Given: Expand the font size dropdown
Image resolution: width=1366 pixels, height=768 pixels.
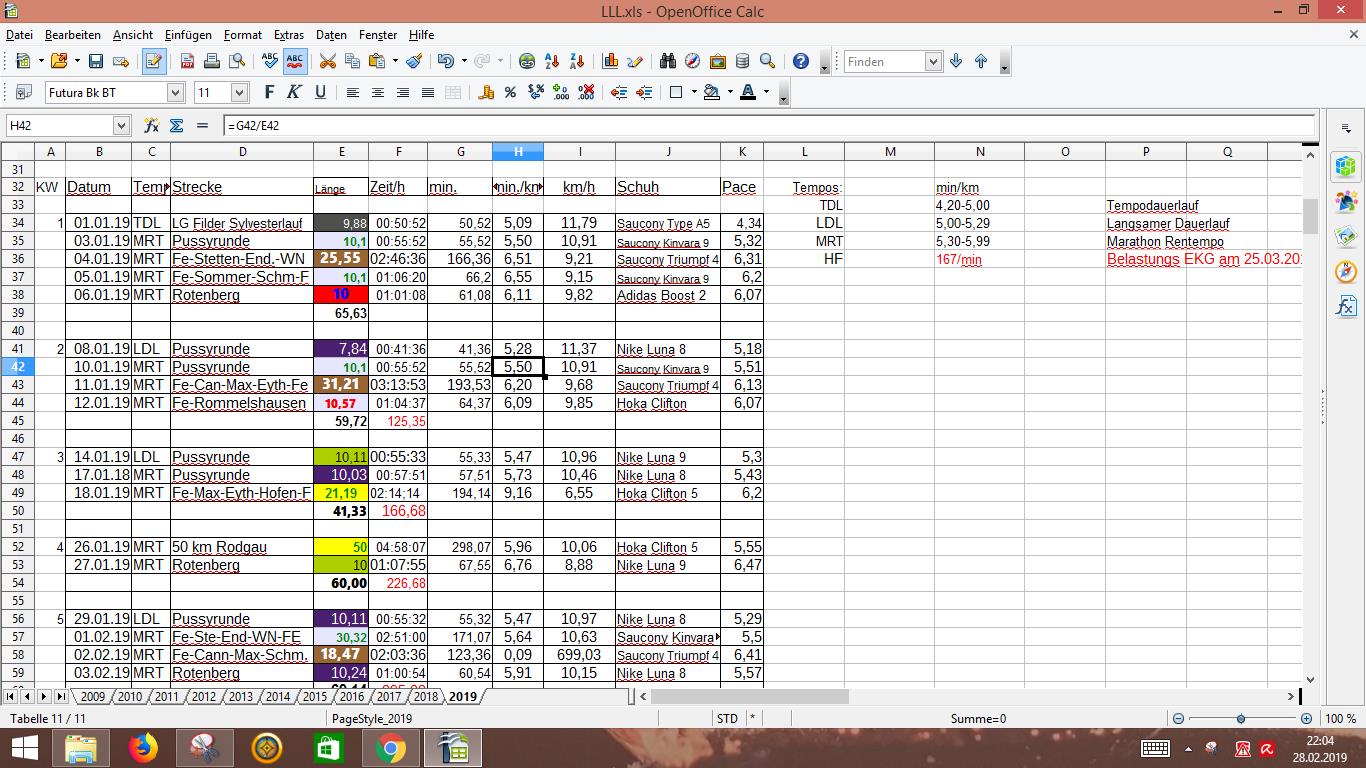Looking at the screenshot, I should click(239, 93).
